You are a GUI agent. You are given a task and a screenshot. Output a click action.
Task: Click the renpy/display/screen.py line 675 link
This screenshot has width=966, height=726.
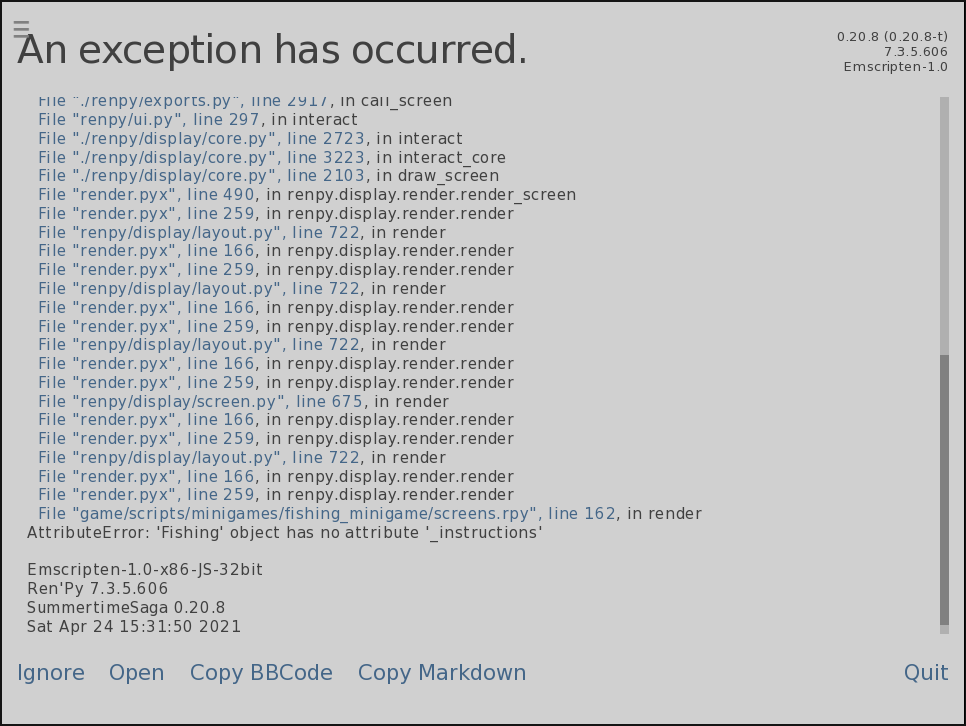200,402
